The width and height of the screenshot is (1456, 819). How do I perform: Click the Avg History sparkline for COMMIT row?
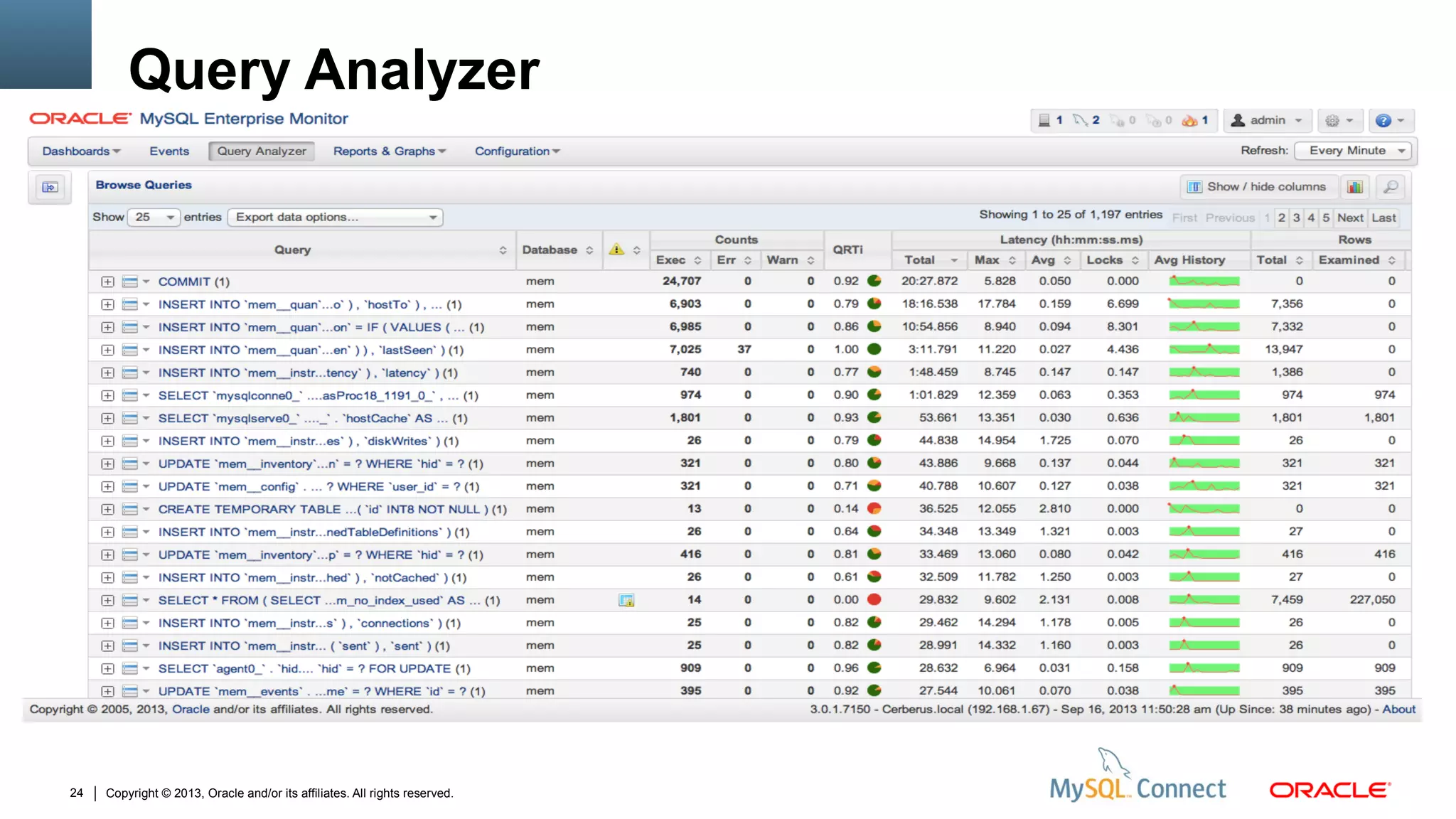(x=1204, y=281)
